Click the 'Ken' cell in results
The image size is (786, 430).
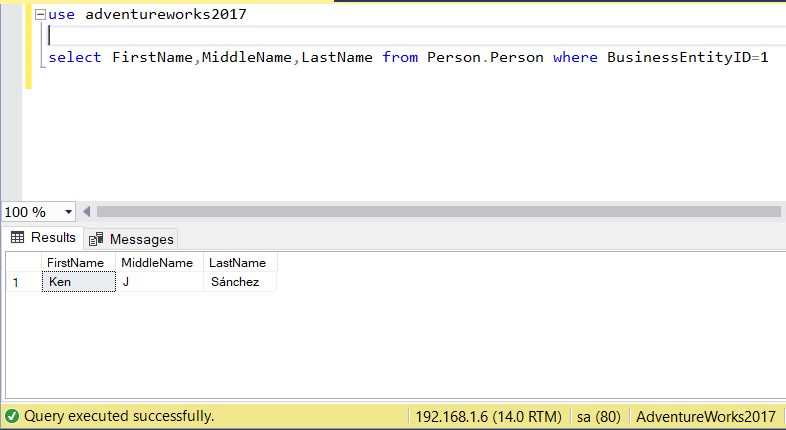tap(78, 282)
